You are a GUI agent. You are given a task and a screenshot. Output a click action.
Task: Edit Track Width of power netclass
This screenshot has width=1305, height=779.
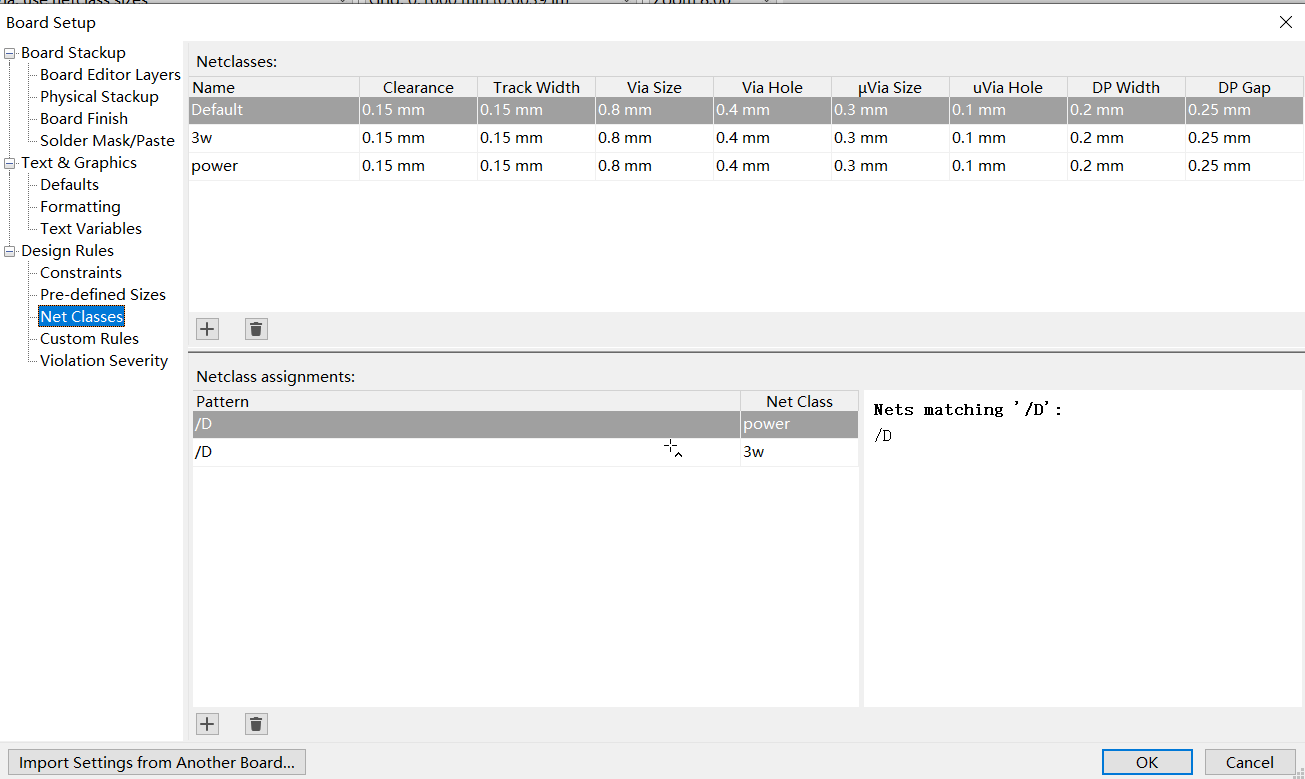536,166
